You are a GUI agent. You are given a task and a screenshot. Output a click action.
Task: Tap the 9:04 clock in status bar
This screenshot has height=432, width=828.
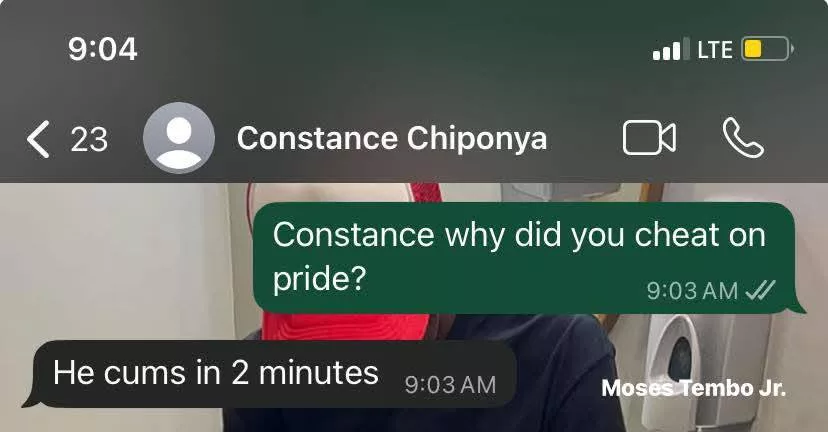click(x=102, y=49)
